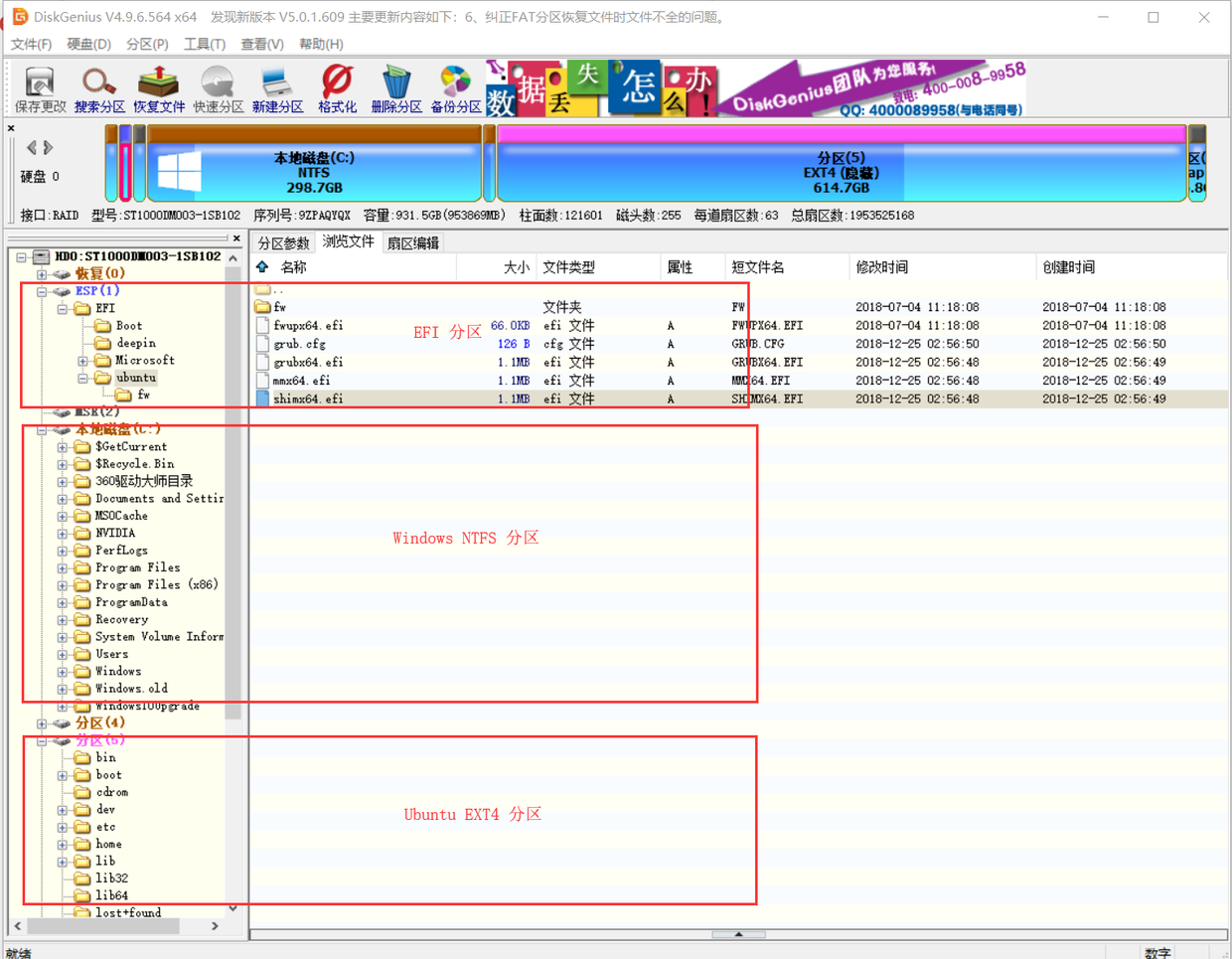Open the 工具(T) menu
The width and height of the screenshot is (1232, 959).
205,45
